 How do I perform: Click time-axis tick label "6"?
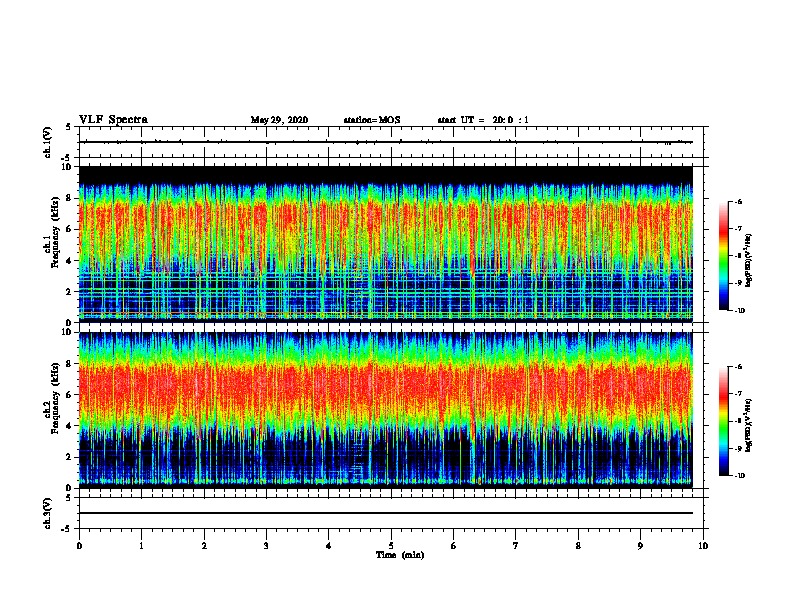[453, 546]
